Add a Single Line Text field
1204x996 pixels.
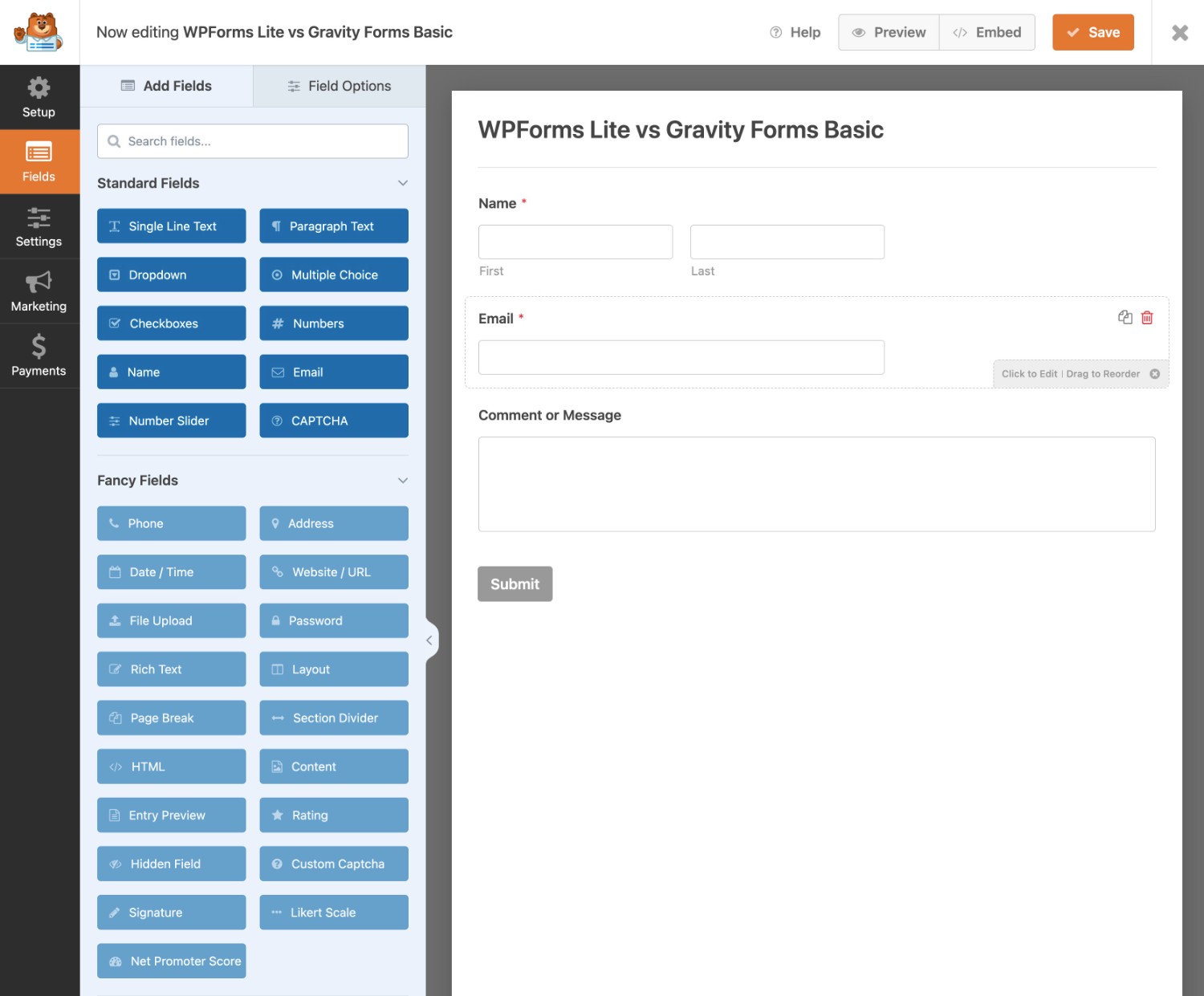pos(172,226)
